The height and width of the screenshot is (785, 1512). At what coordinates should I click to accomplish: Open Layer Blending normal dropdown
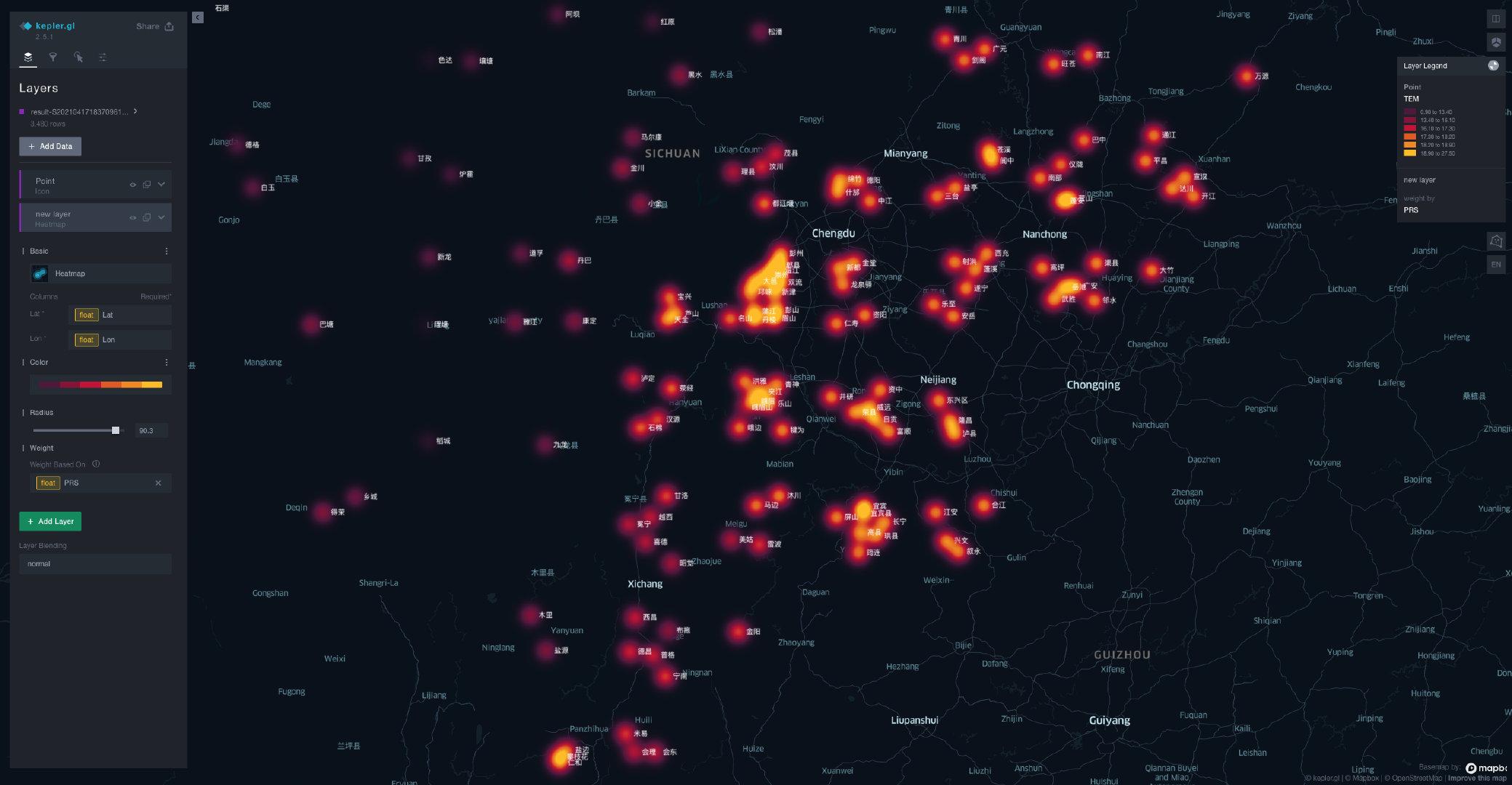pyautogui.click(x=95, y=563)
